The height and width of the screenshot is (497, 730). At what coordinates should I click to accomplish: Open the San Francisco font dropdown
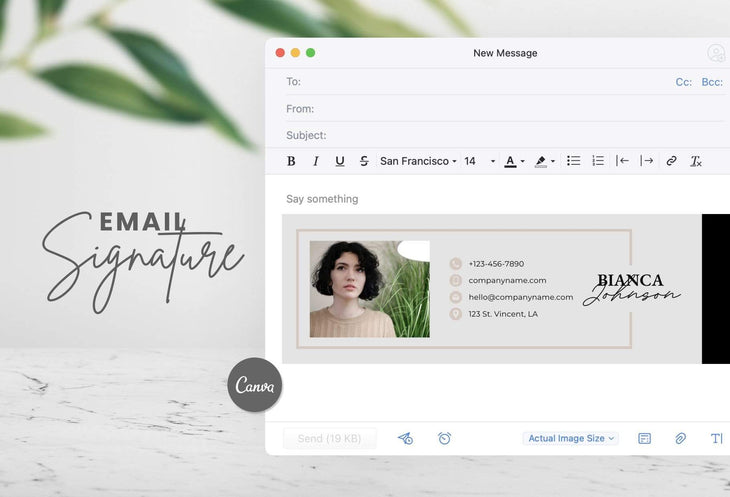click(418, 161)
